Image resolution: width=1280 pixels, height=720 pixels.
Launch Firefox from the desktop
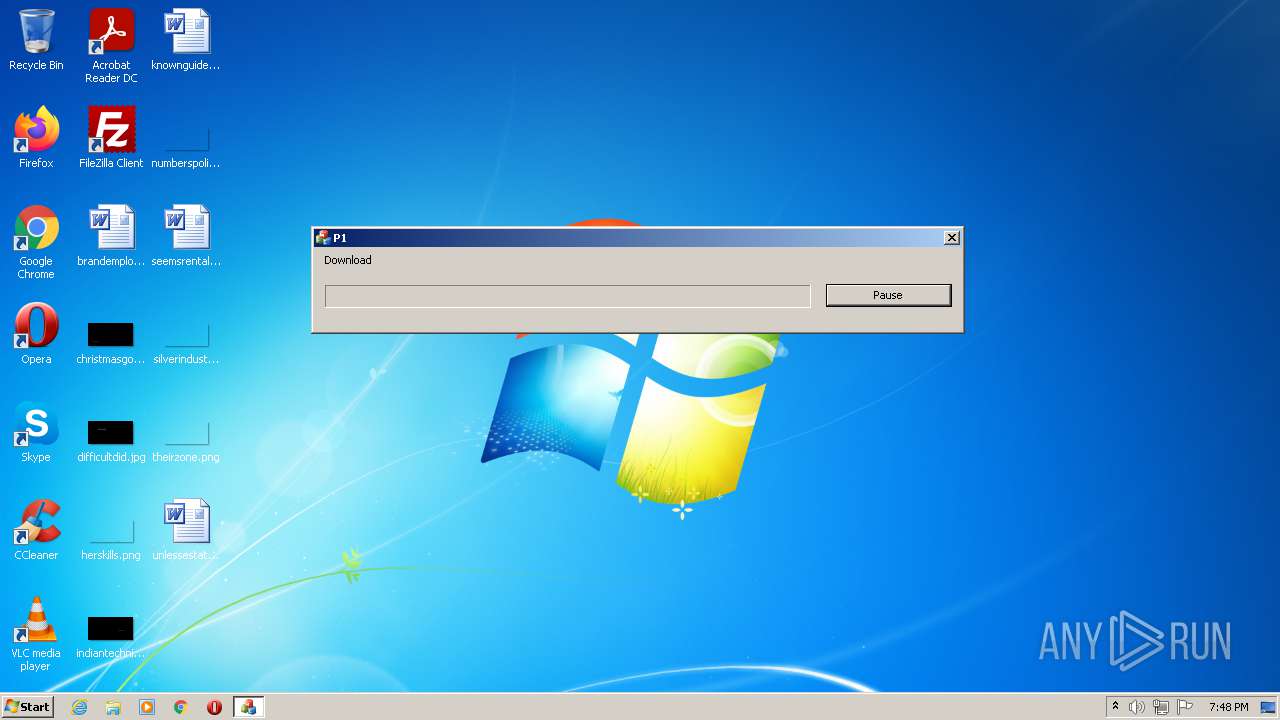click(36, 138)
